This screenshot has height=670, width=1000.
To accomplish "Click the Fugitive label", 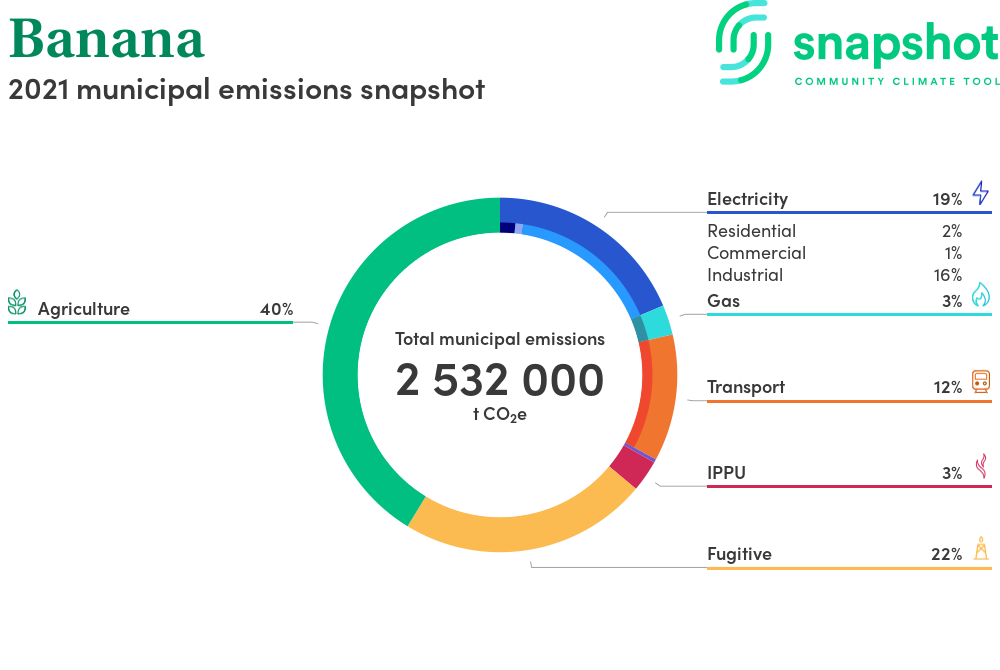I will pos(739,554).
